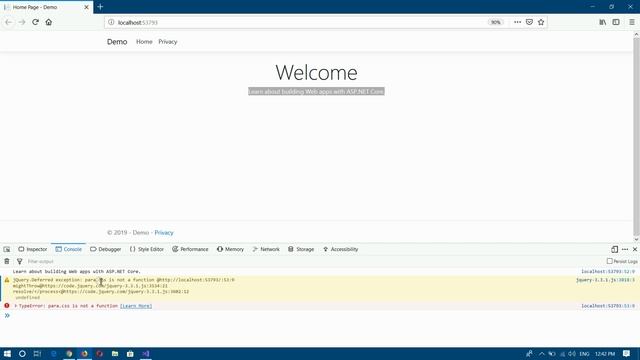This screenshot has height=360, width=640.
Task: Open Cortana search circle
Action: (x=22, y=353)
